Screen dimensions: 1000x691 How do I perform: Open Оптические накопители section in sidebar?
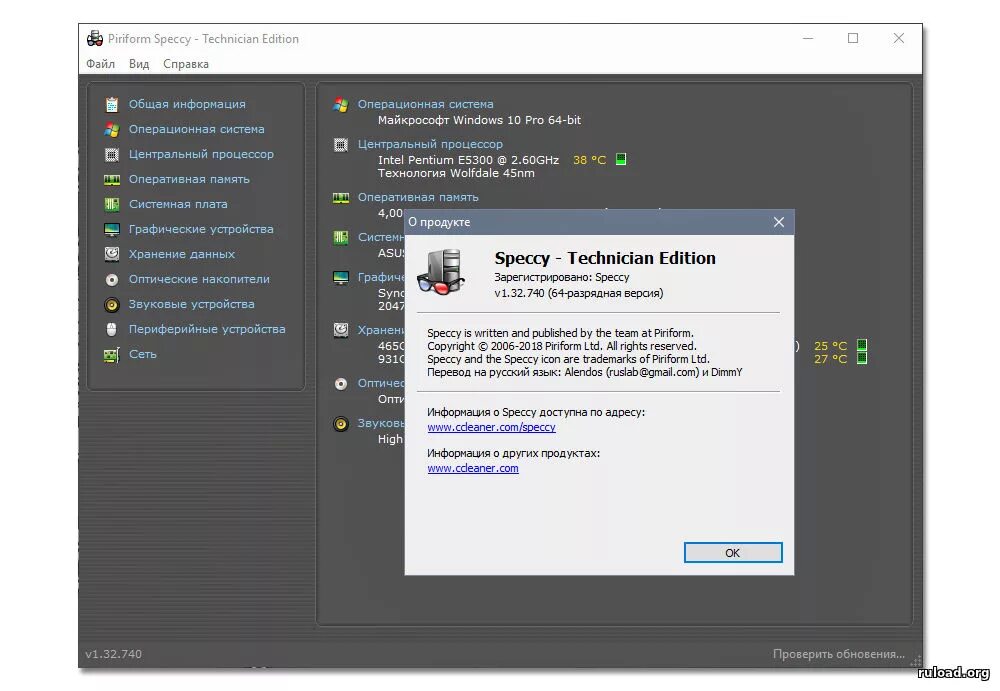pyautogui.click(x=199, y=279)
